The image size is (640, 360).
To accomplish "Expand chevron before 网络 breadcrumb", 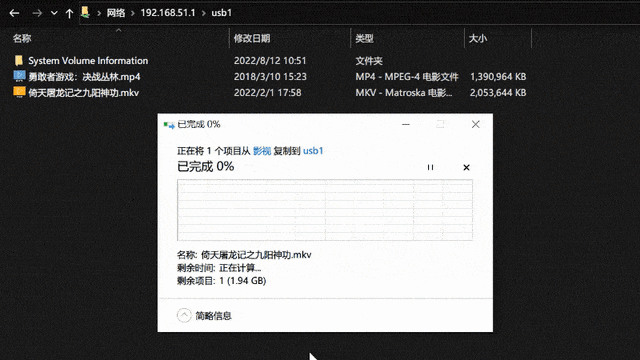I will click(x=99, y=13).
